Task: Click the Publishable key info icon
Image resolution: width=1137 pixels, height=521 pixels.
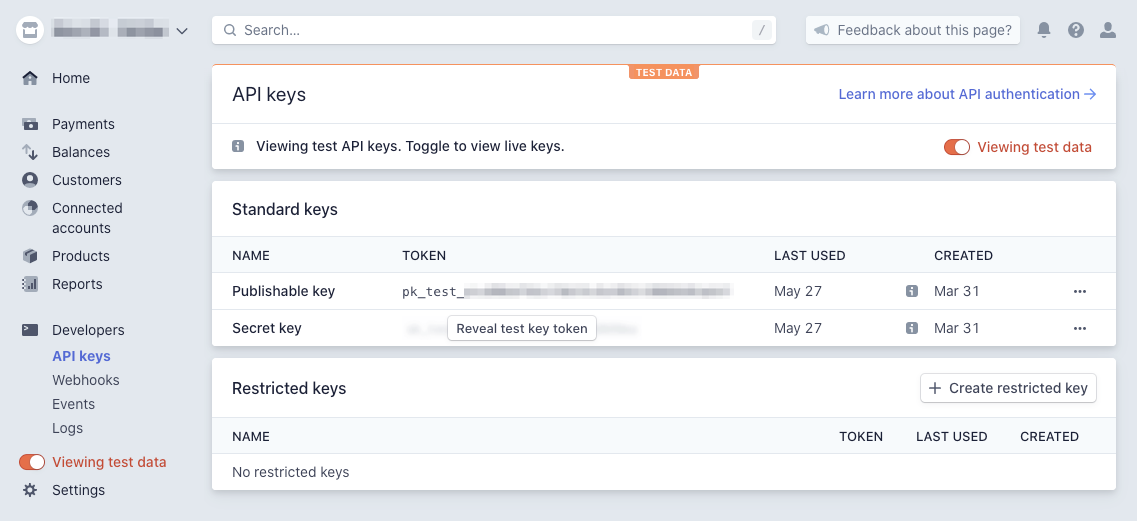Action: (x=911, y=291)
